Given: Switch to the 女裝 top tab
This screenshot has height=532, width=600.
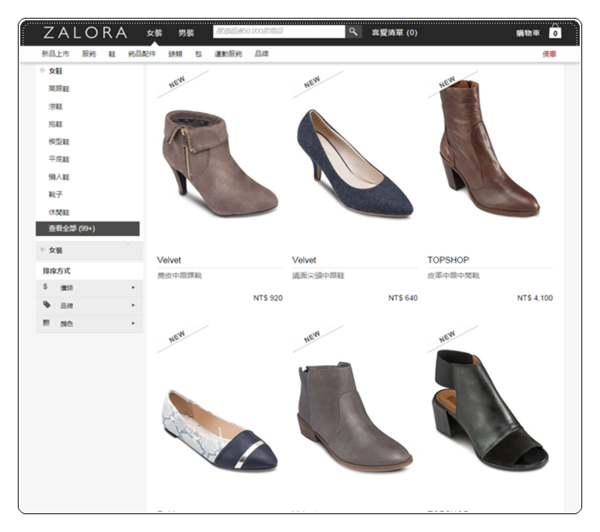Looking at the screenshot, I should [x=154, y=33].
